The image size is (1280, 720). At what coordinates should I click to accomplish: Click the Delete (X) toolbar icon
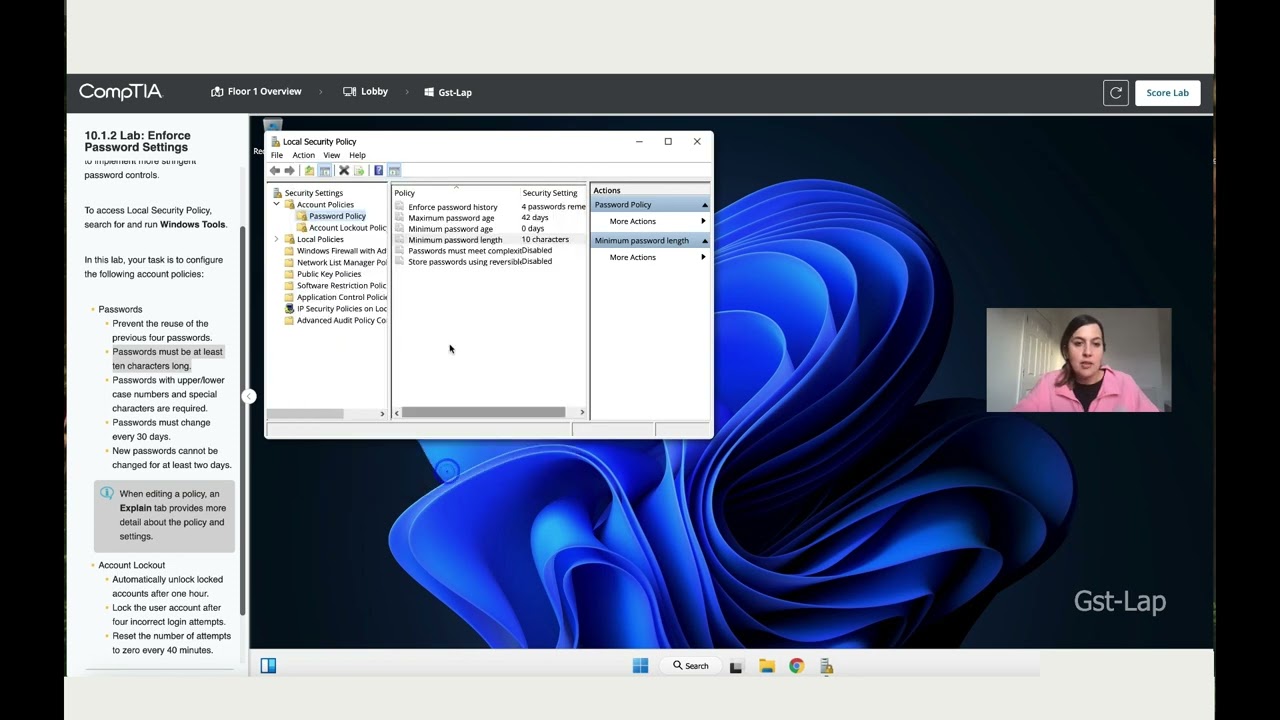point(344,170)
